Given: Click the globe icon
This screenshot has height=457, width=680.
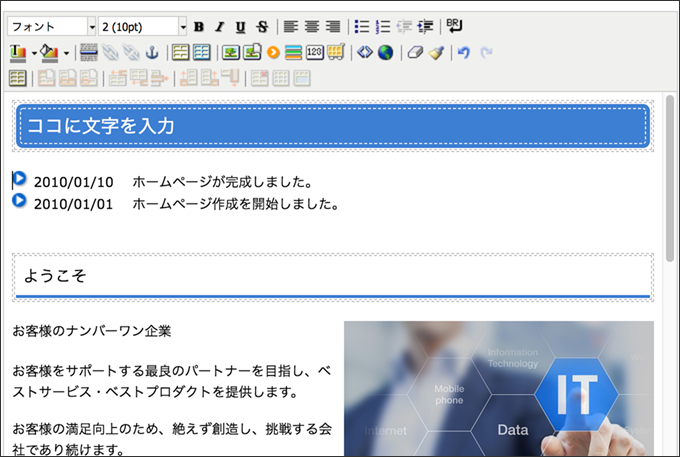Looking at the screenshot, I should [x=386, y=52].
